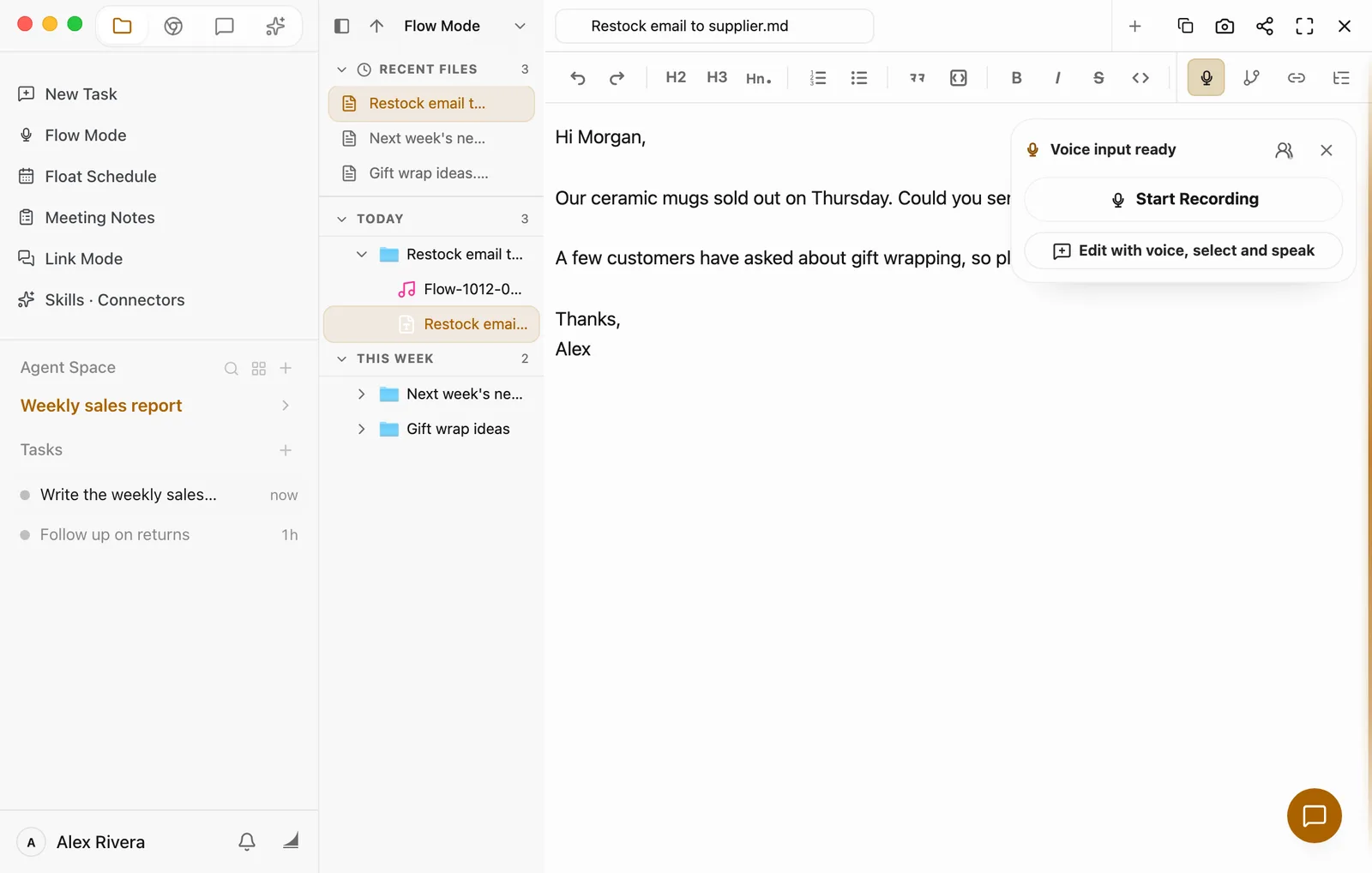Apply H3 heading formatting
Image resolution: width=1372 pixels, height=873 pixels.
click(717, 77)
